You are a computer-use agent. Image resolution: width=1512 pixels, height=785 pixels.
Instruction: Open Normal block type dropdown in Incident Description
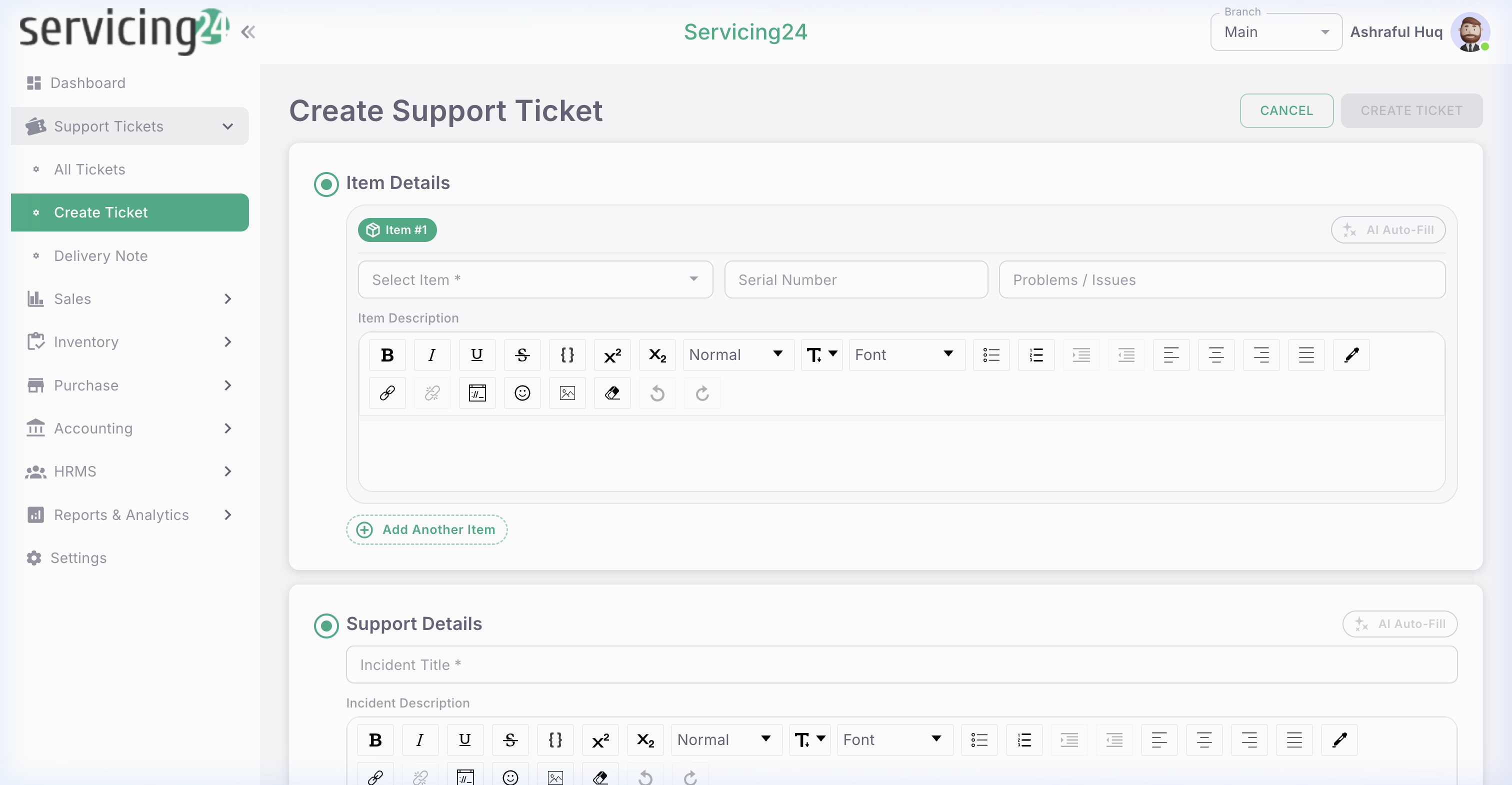tap(726, 740)
